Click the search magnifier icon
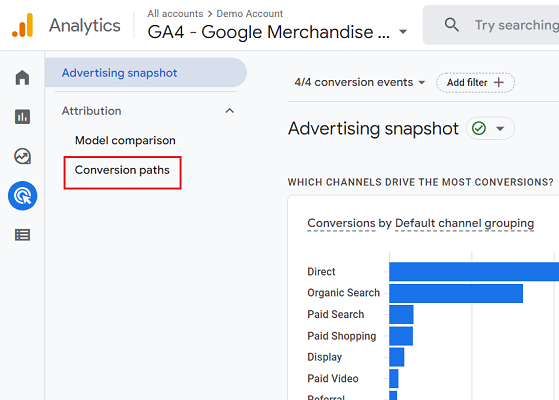This screenshot has width=559, height=400. tap(452, 25)
